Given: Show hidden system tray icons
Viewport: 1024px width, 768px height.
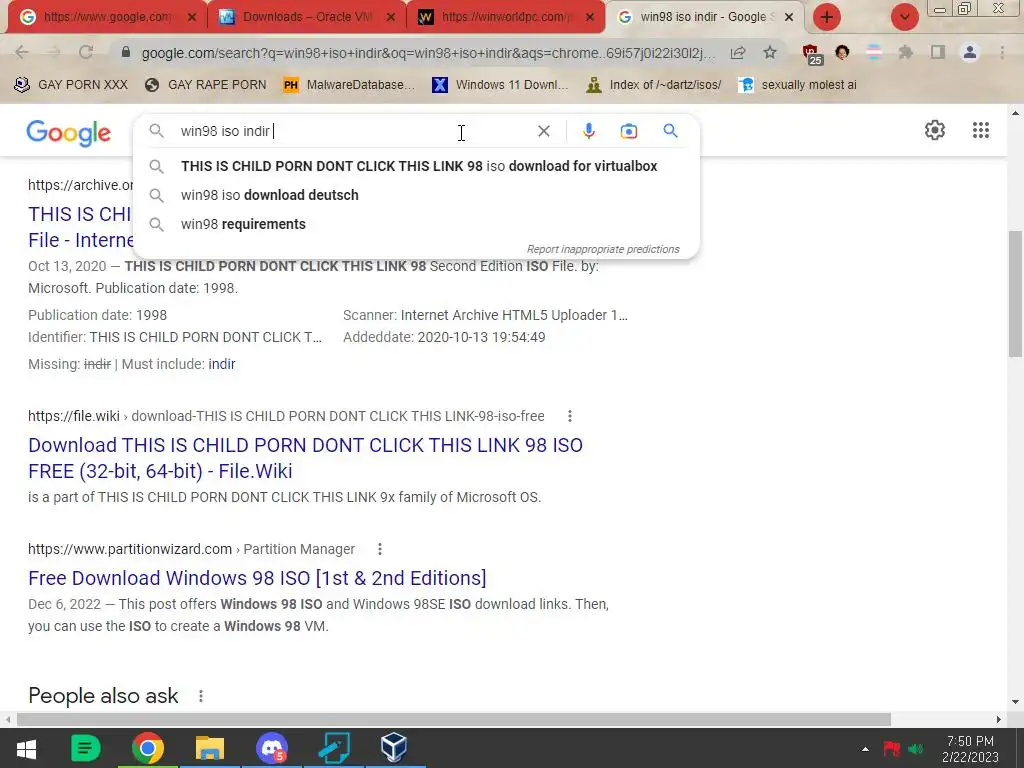Looking at the screenshot, I should [865, 749].
